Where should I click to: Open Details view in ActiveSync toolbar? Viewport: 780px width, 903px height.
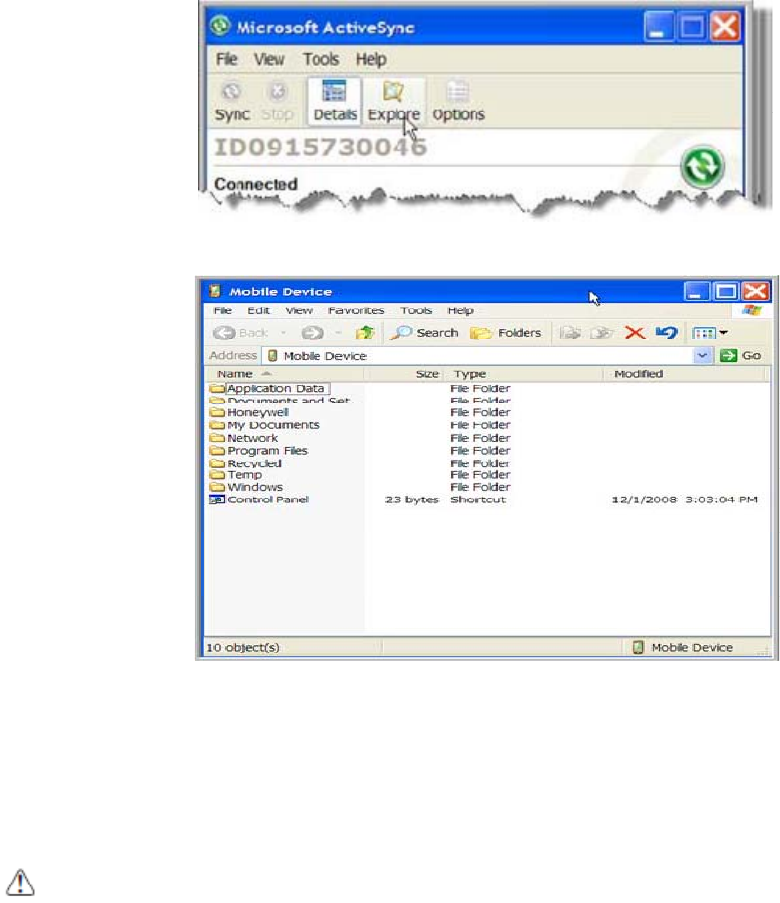click(x=335, y=101)
